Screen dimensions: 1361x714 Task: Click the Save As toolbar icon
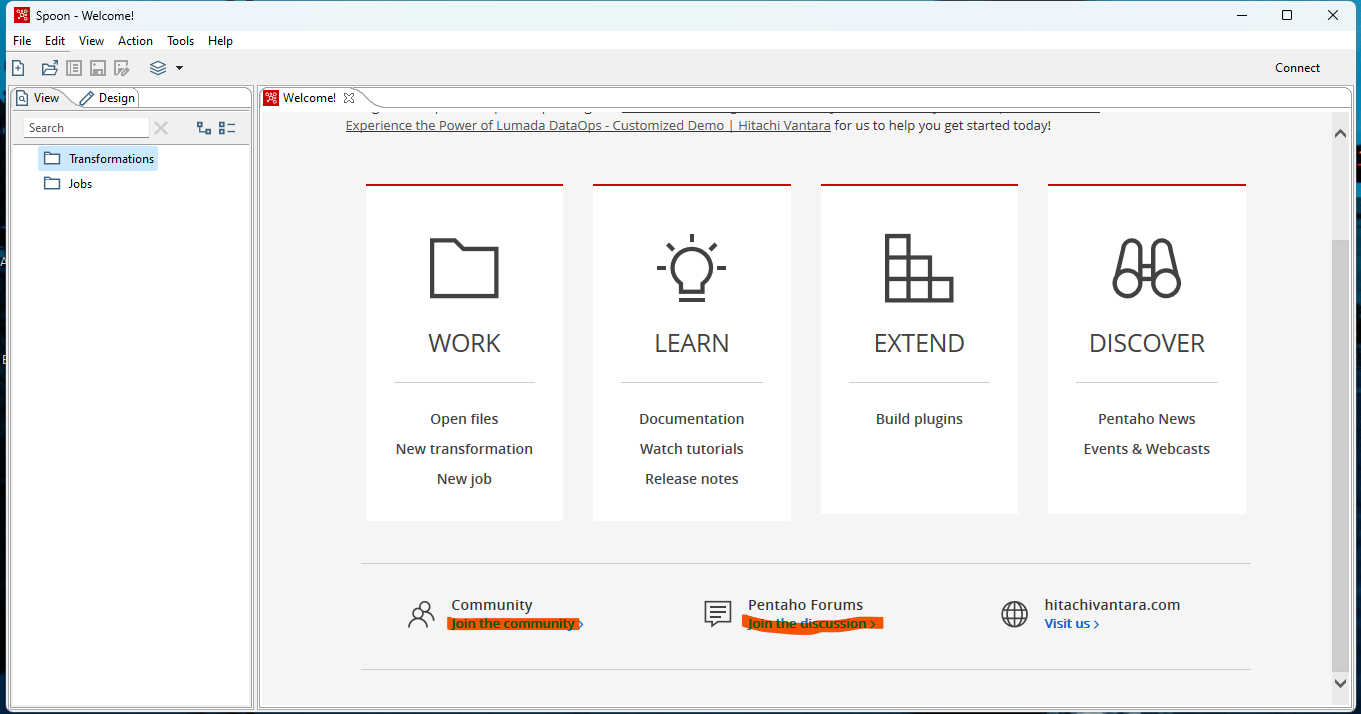tap(122, 68)
